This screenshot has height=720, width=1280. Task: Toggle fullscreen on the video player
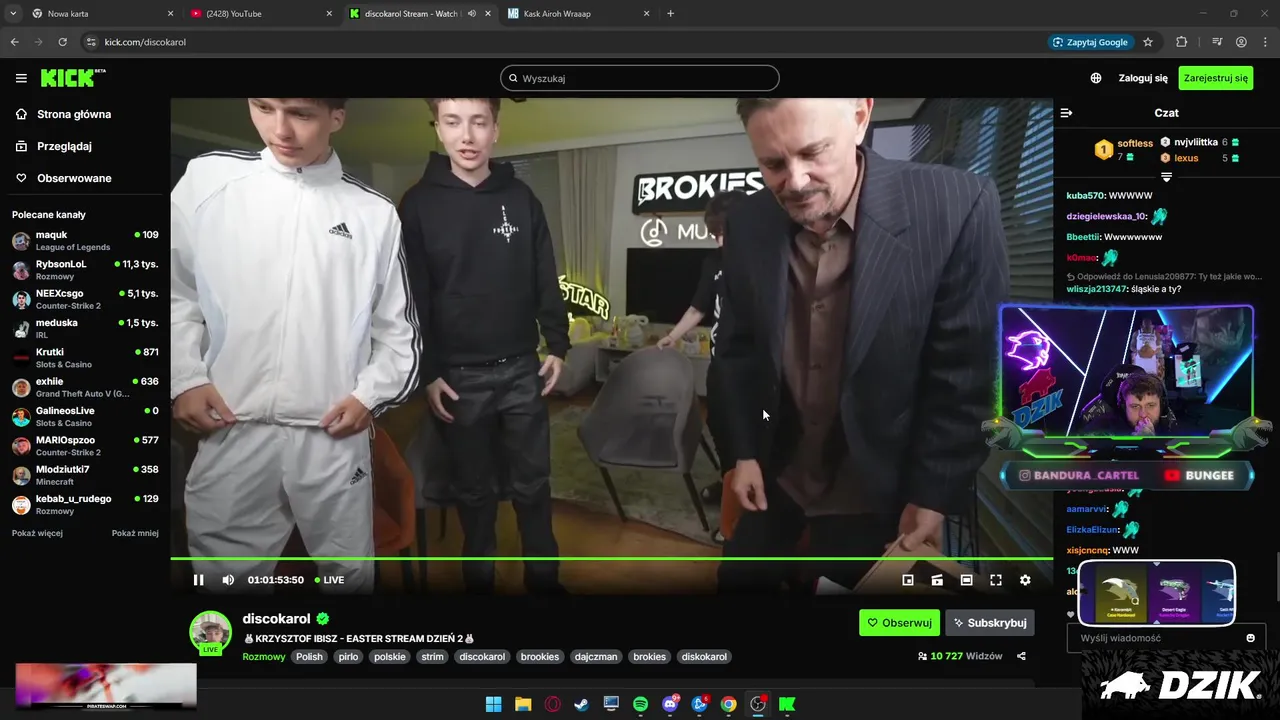tap(996, 580)
